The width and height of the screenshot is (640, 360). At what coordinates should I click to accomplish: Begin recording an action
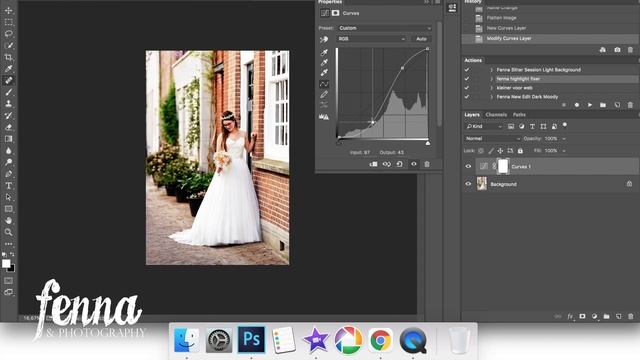pyautogui.click(x=577, y=105)
